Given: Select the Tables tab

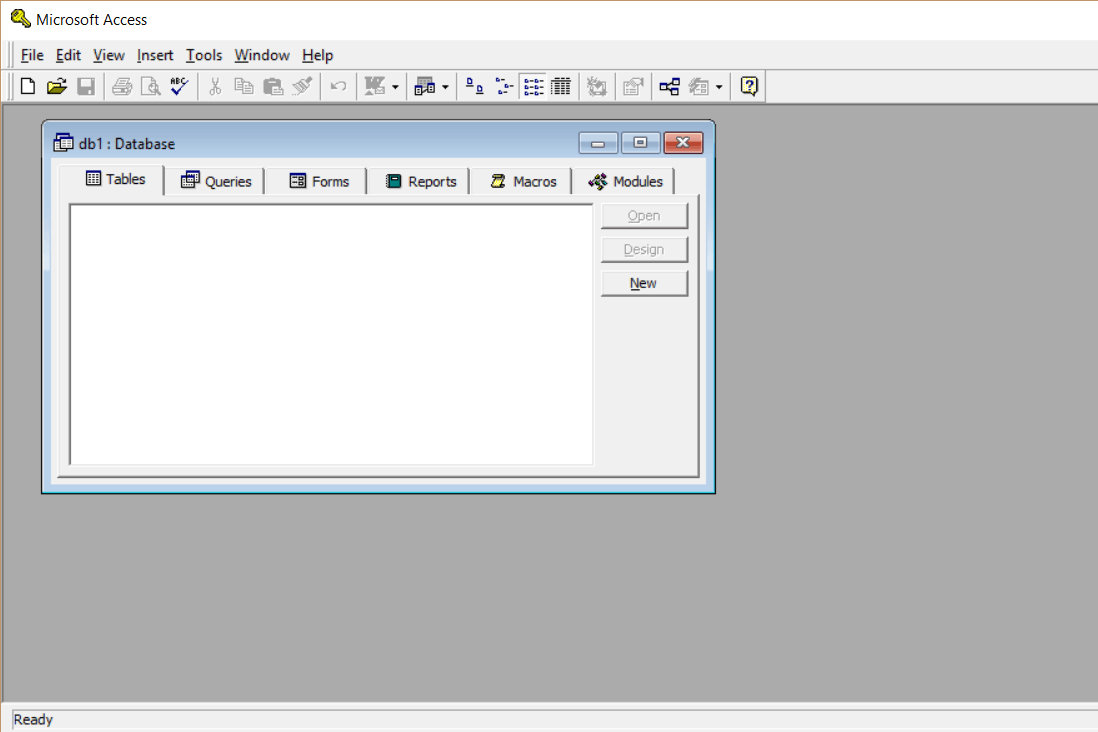Looking at the screenshot, I should tap(112, 179).
